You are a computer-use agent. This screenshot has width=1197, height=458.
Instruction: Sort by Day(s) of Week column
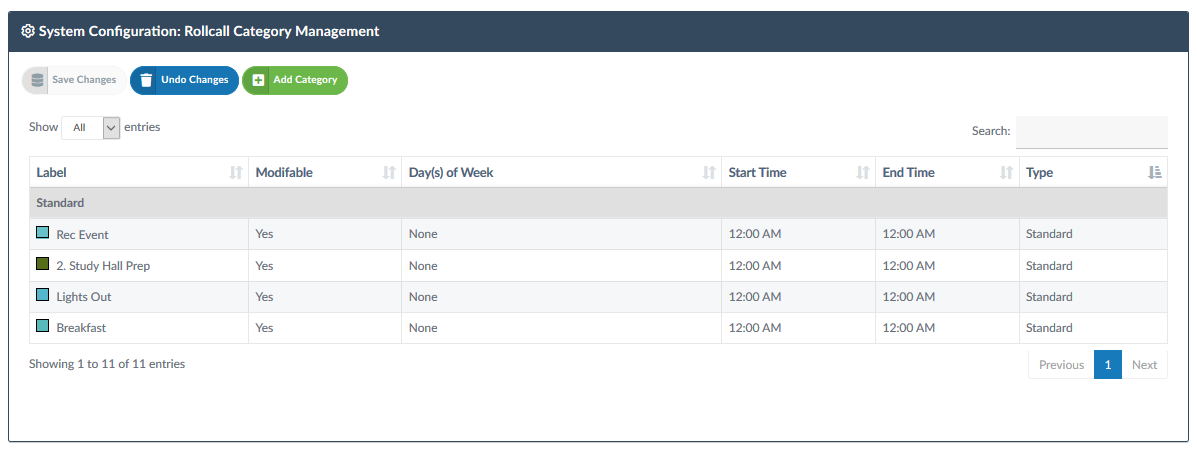coord(709,173)
